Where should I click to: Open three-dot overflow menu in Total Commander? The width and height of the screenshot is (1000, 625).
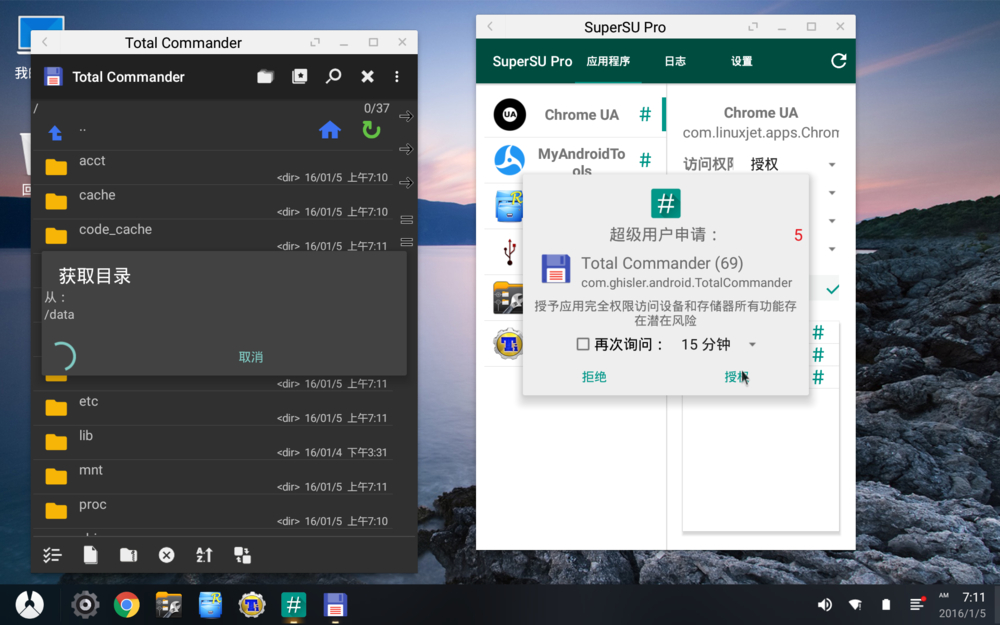click(397, 77)
